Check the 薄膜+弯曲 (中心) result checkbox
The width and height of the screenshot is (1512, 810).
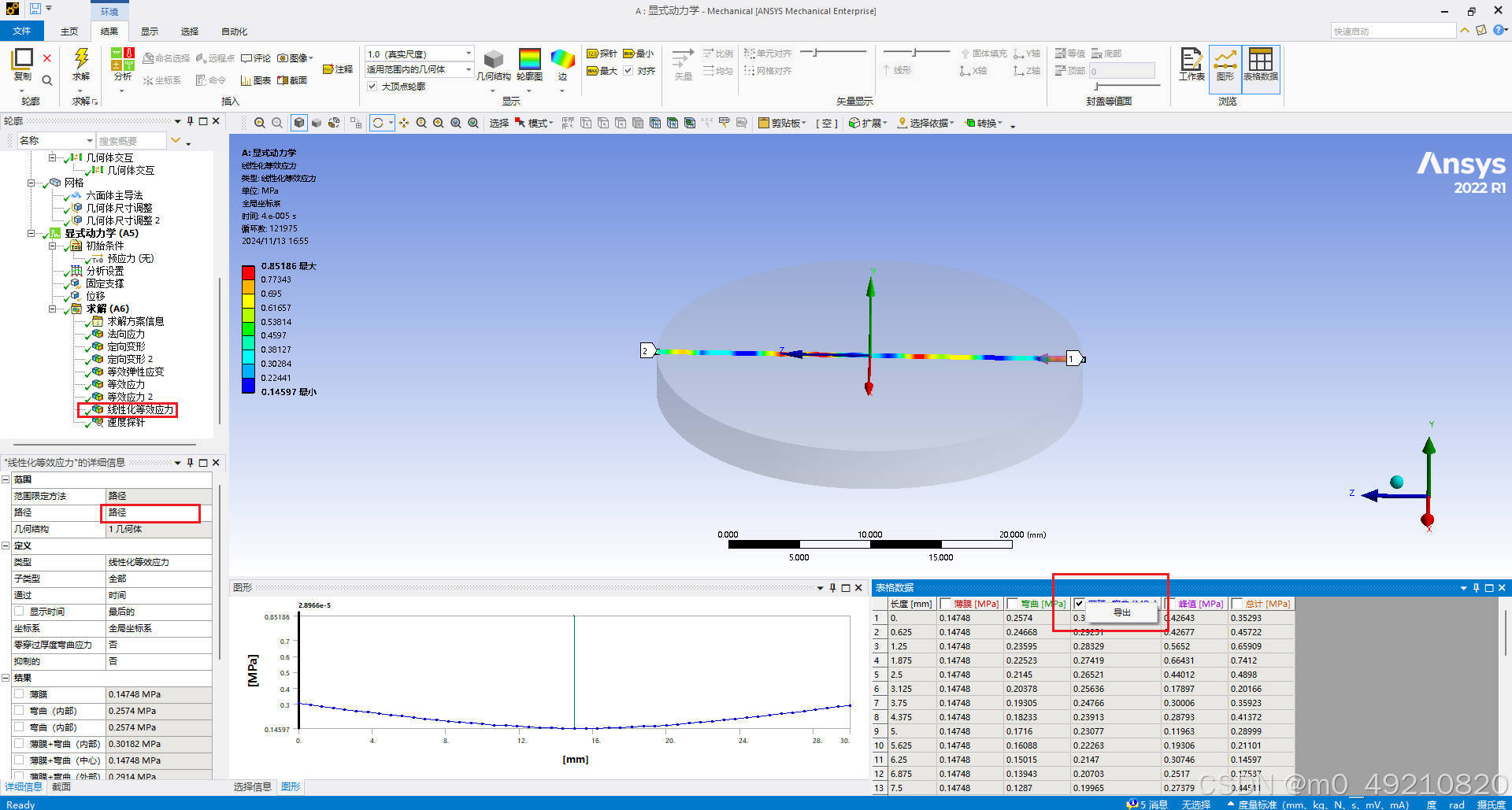click(19, 760)
